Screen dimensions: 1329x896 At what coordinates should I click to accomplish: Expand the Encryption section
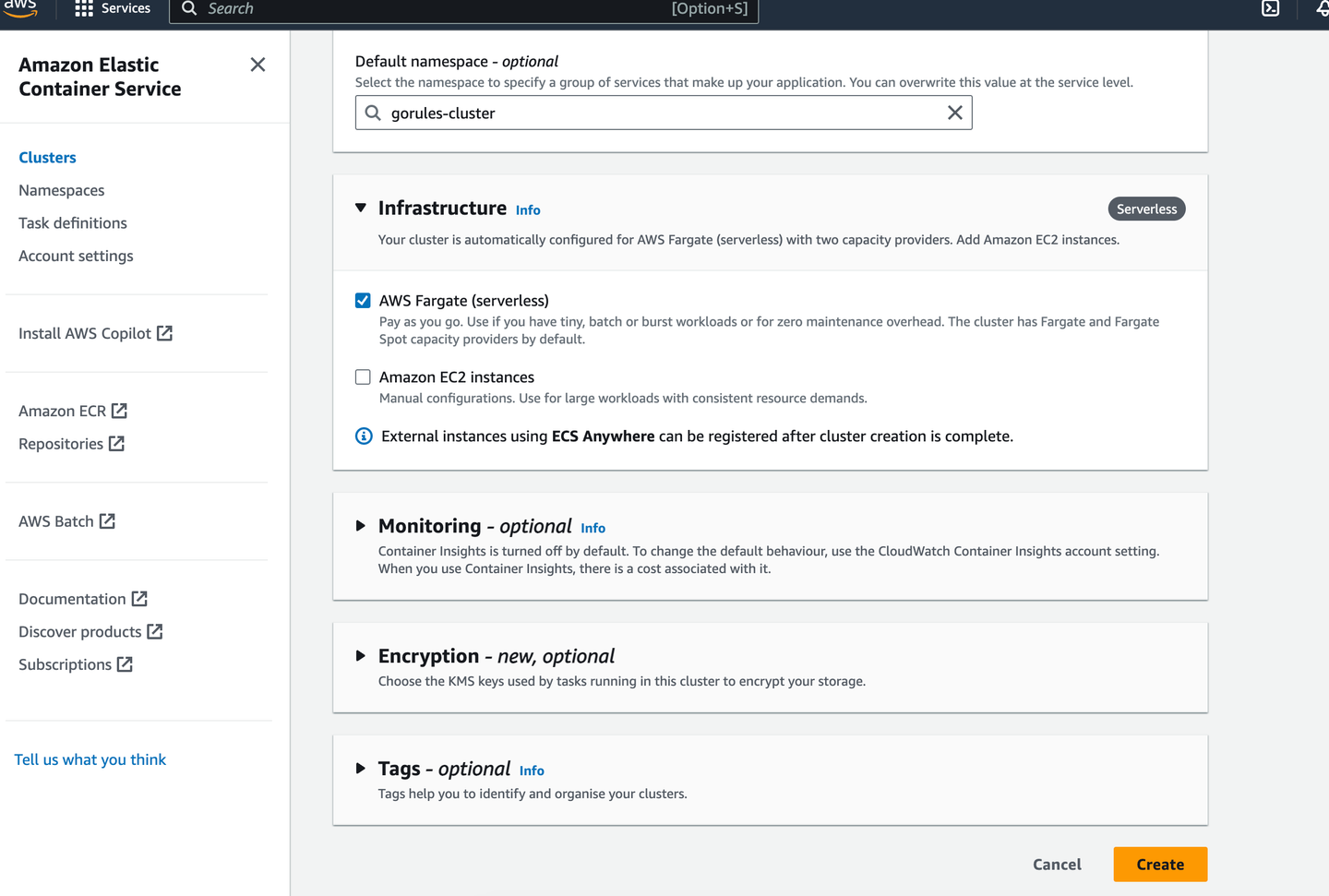[x=360, y=655]
